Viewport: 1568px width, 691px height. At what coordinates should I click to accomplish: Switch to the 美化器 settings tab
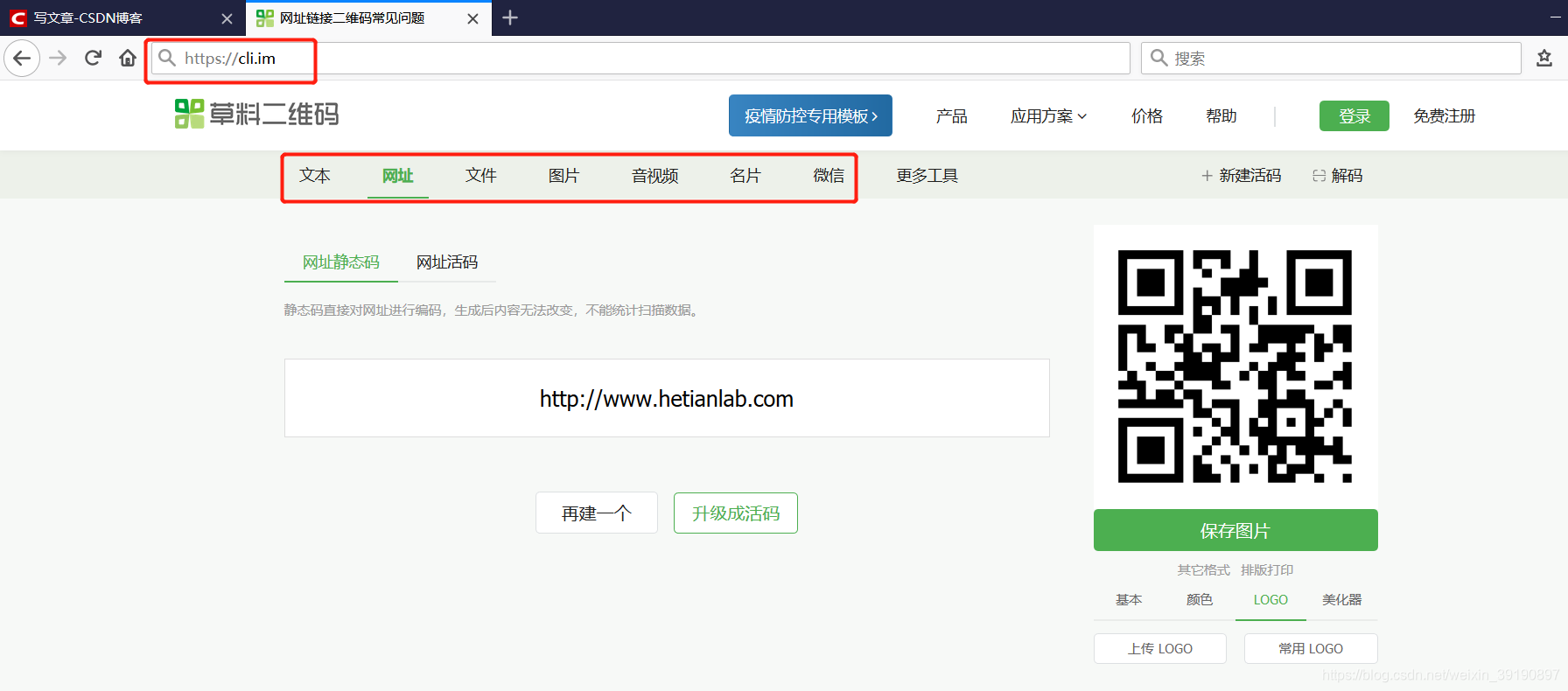click(1341, 599)
